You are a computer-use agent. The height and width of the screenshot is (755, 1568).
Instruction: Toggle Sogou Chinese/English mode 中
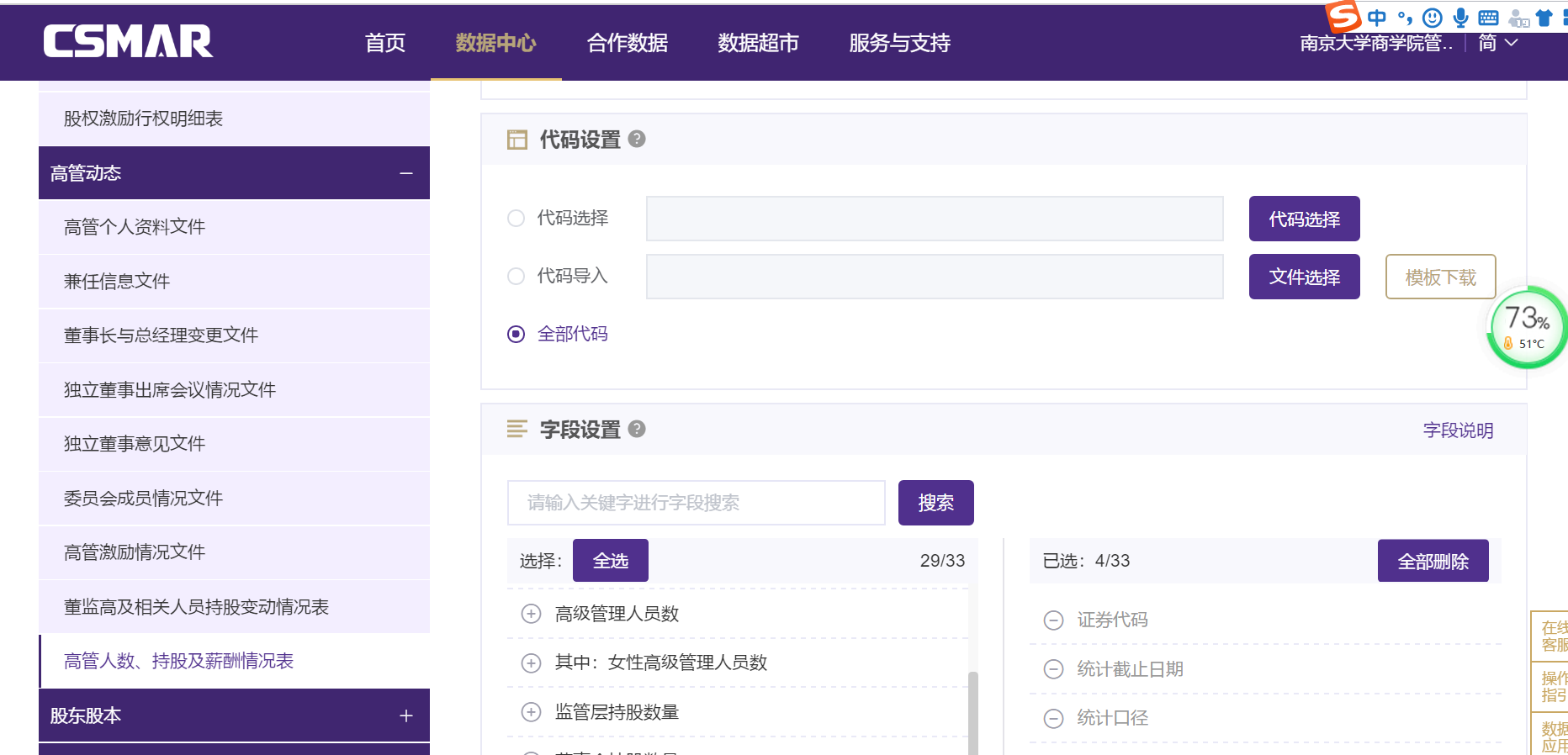1377,18
